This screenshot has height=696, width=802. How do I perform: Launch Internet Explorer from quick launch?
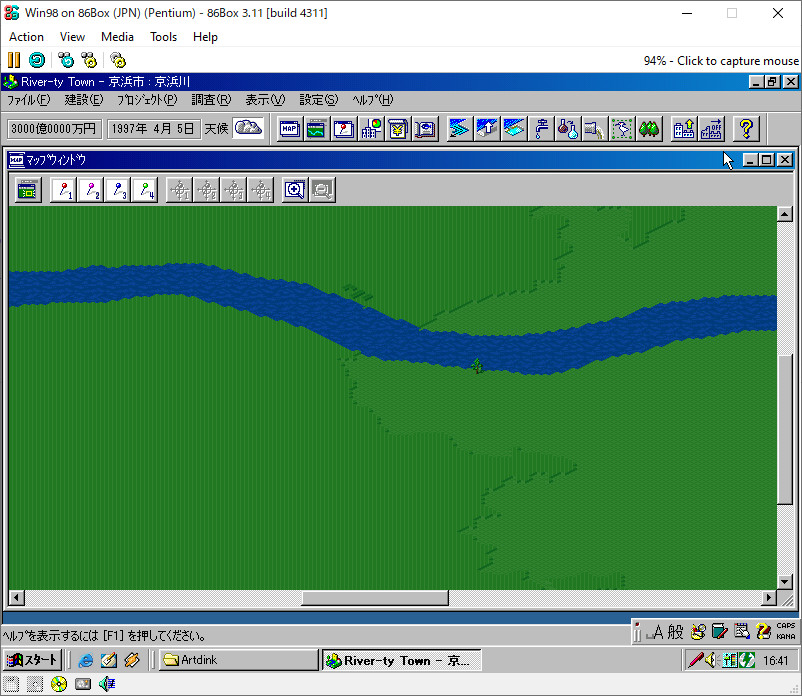85,660
